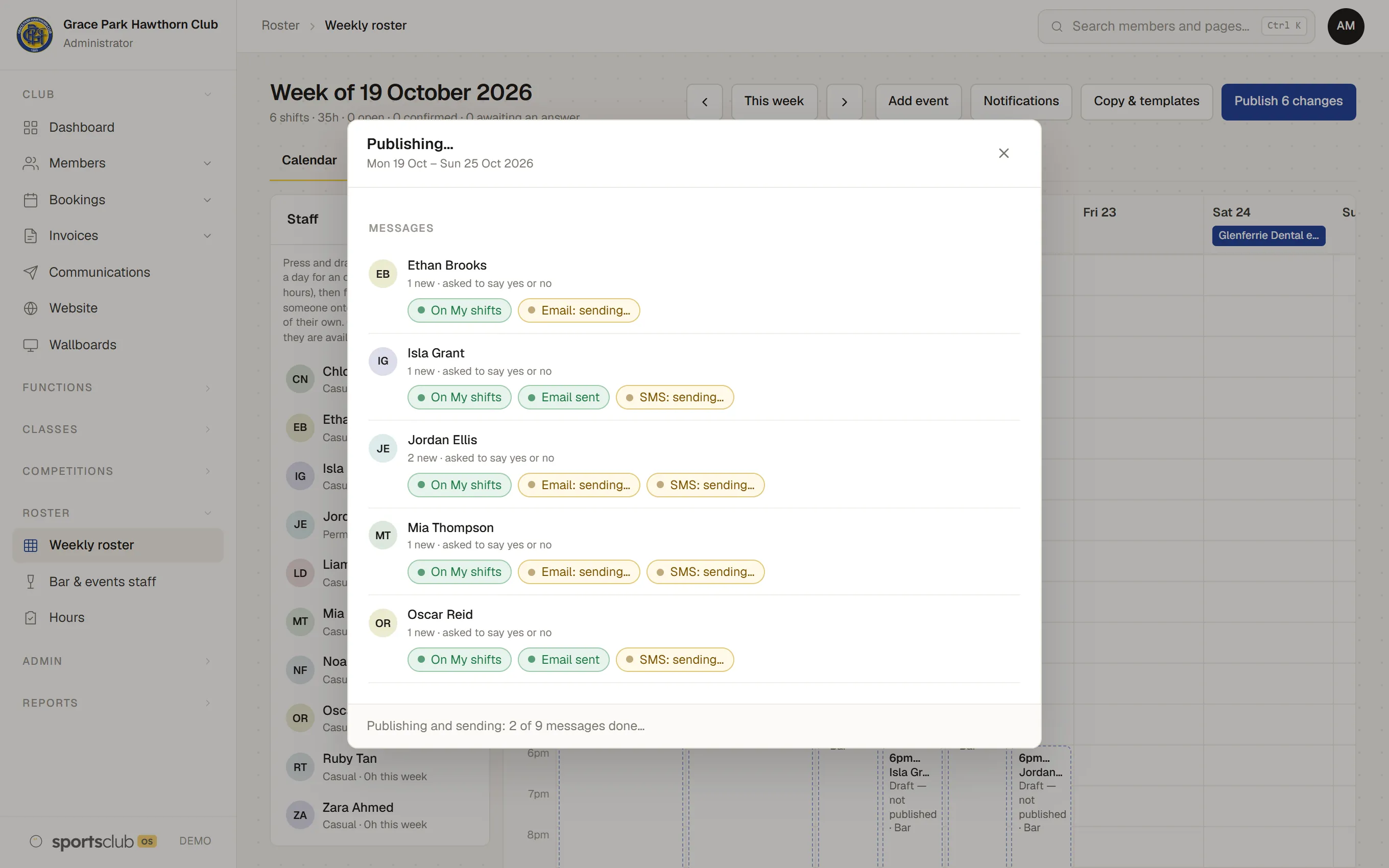Open the Notifications button
This screenshot has width=1389, height=868.
(x=1021, y=102)
